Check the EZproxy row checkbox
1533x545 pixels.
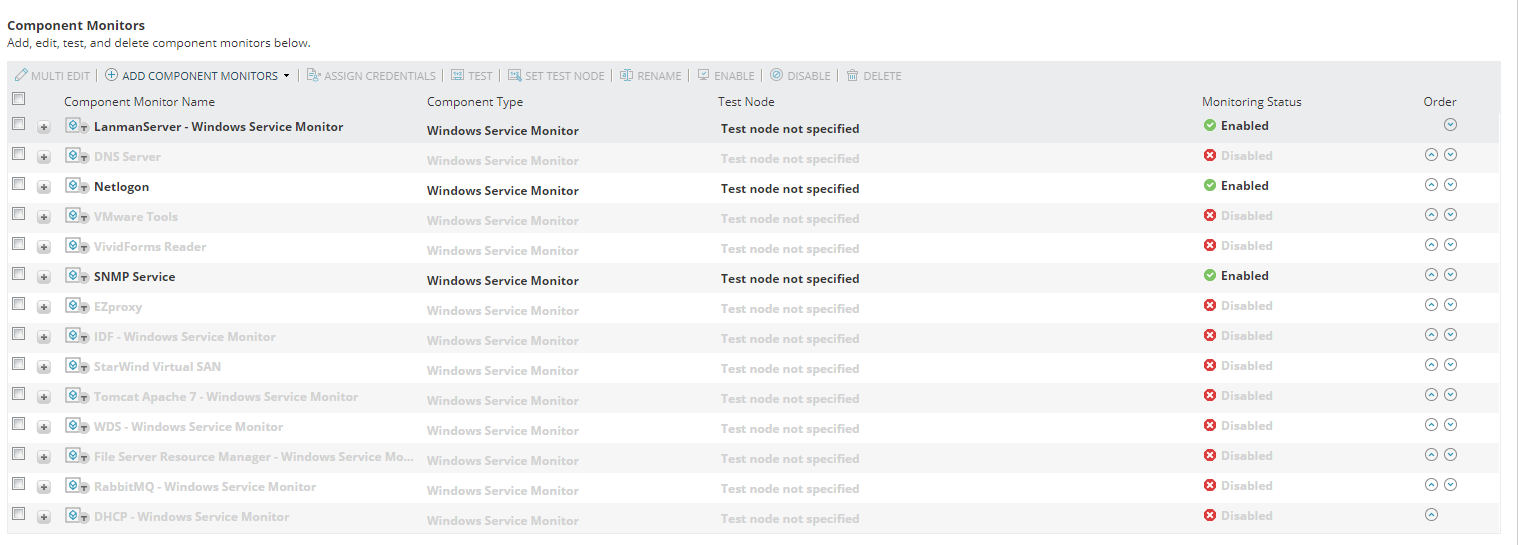tap(18, 305)
